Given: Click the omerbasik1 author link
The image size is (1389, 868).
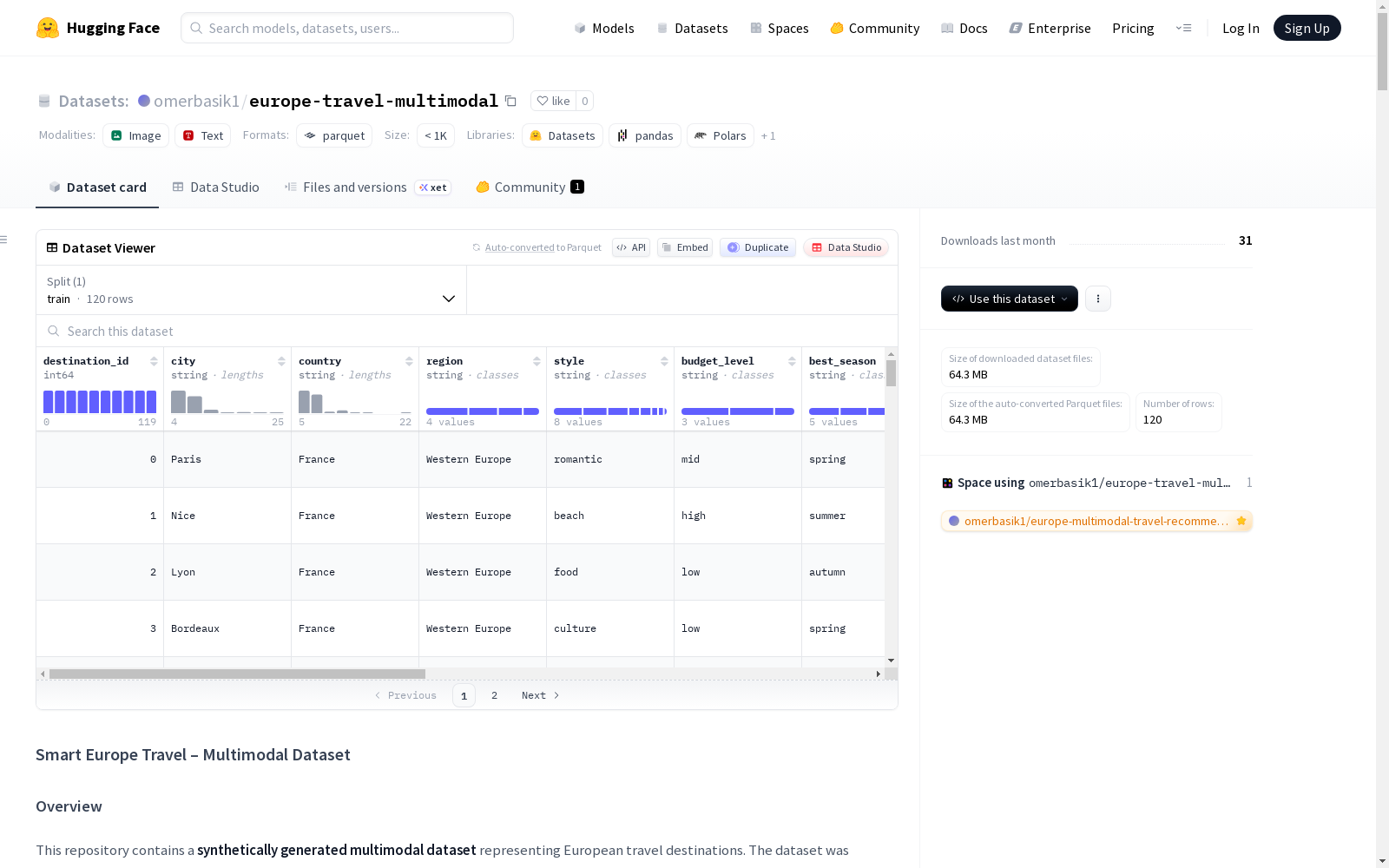Looking at the screenshot, I should click(x=196, y=101).
